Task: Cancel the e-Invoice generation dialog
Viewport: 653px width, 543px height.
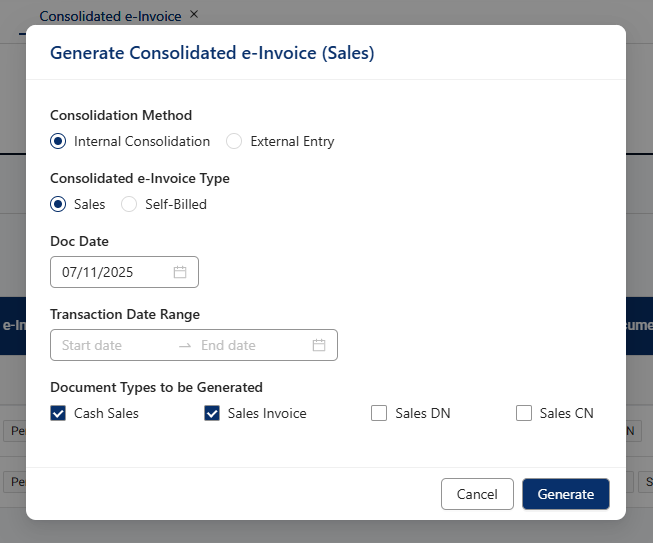Action: 477,494
